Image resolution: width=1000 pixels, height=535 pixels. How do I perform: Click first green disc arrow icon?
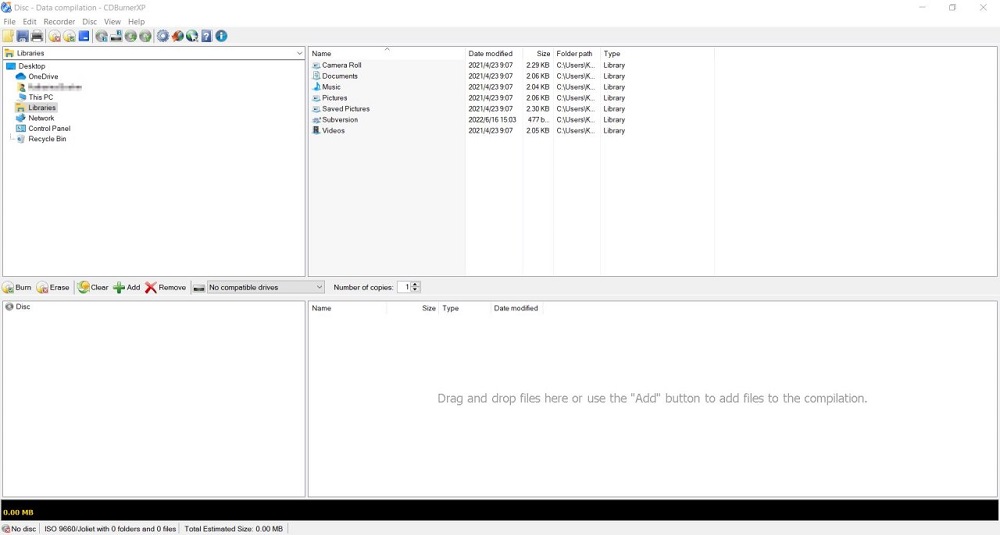[131, 36]
